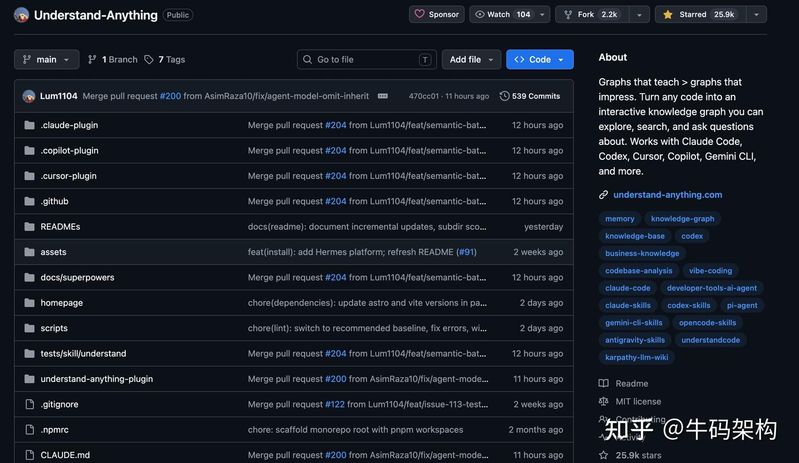Click the Sponsor heart button
The width and height of the screenshot is (799, 463).
(437, 14)
